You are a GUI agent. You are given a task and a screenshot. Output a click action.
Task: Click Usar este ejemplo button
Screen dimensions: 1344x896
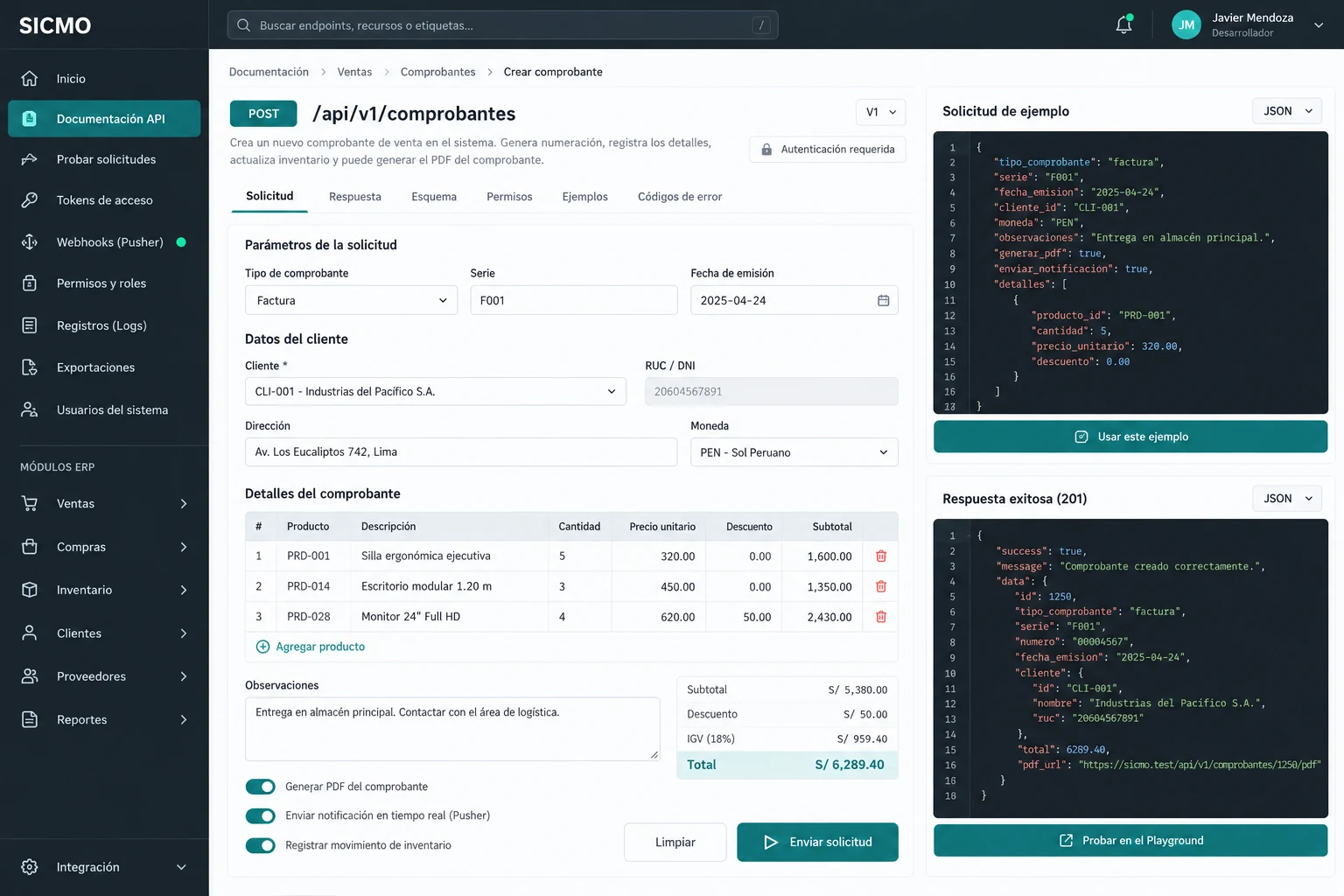click(x=1130, y=437)
